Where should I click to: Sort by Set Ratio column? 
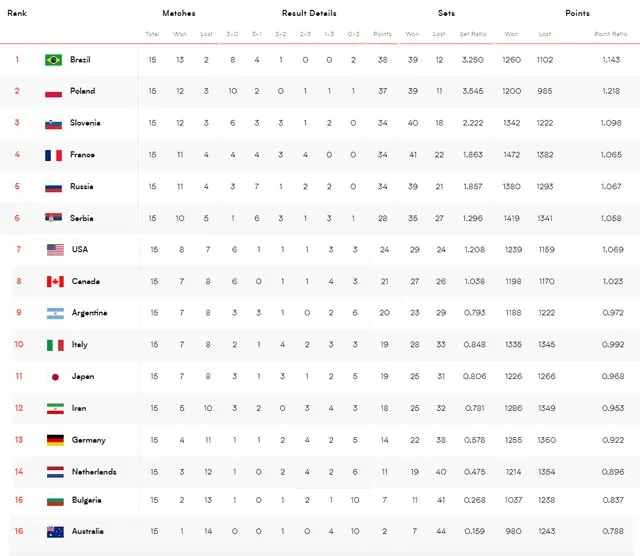point(472,34)
